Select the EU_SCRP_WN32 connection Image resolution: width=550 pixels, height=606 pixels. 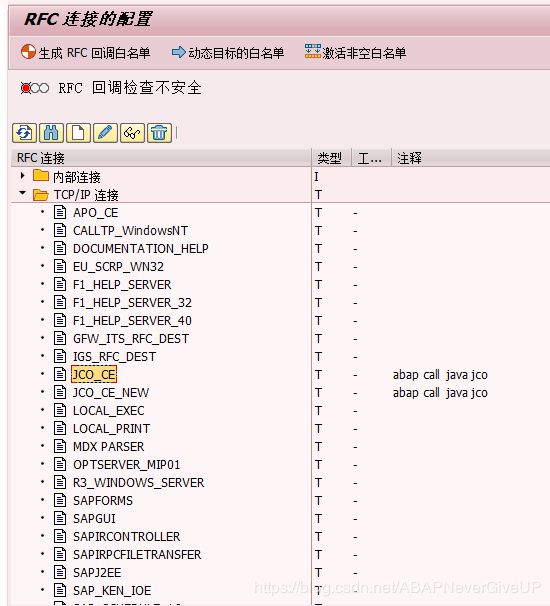pos(118,267)
